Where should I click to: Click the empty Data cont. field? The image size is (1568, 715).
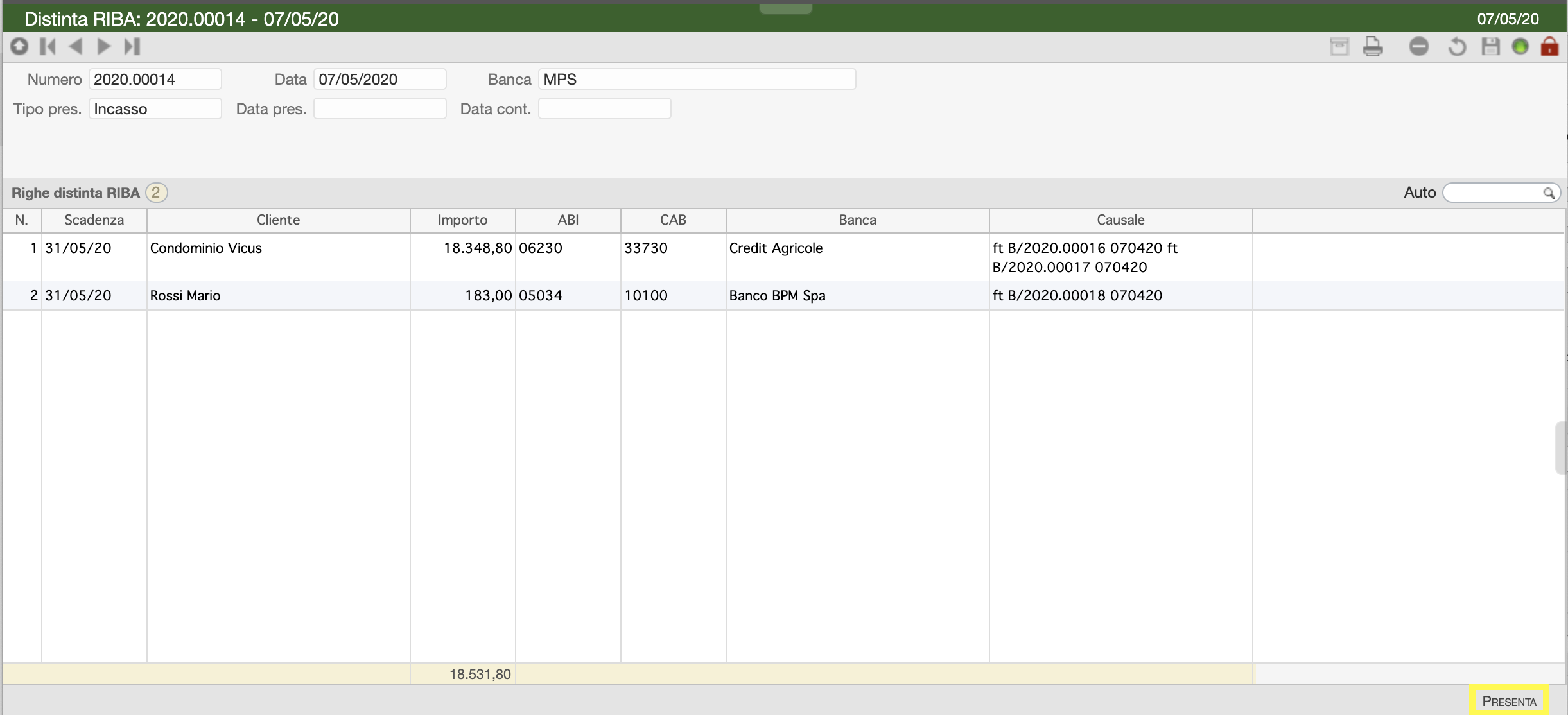[605, 108]
